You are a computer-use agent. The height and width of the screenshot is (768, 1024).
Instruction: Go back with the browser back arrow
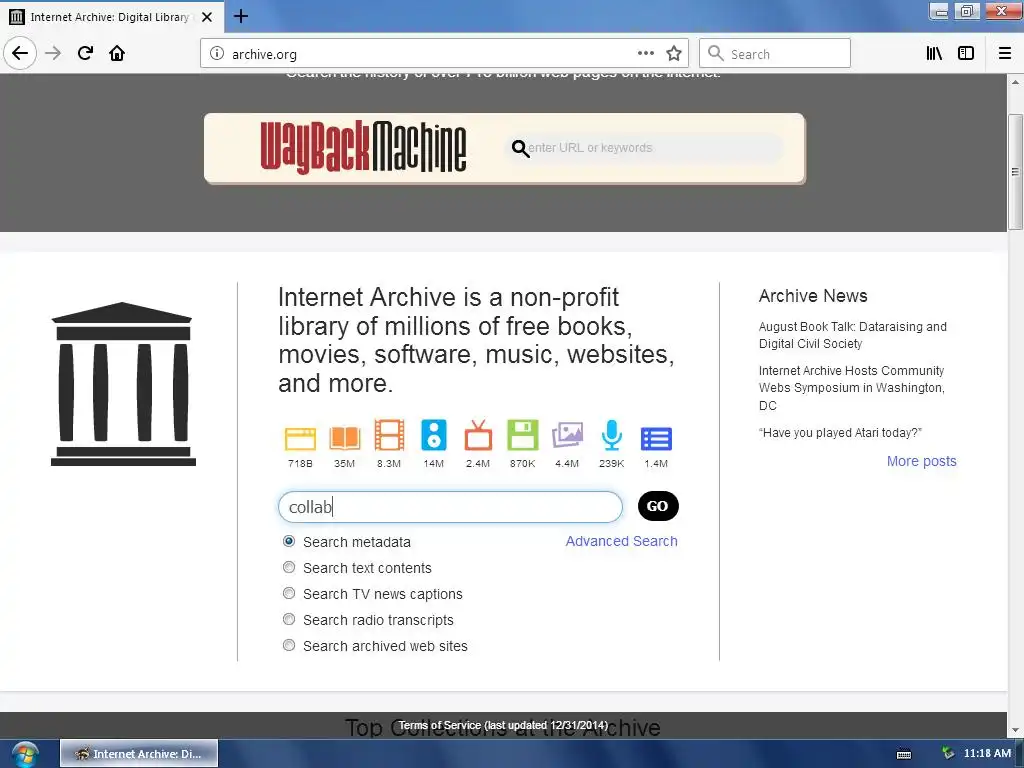click(20, 54)
